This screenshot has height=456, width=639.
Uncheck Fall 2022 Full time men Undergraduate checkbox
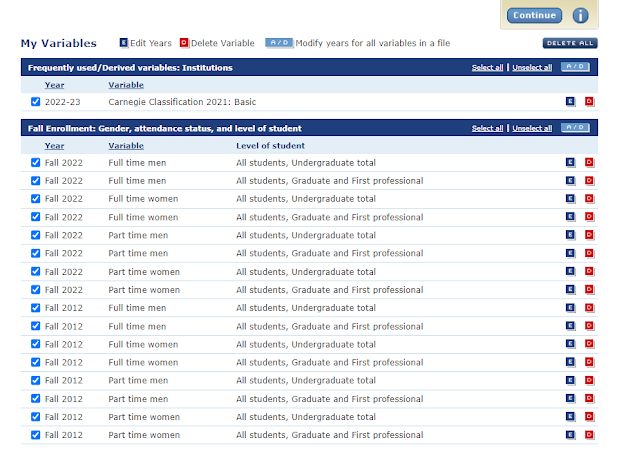[x=36, y=163]
